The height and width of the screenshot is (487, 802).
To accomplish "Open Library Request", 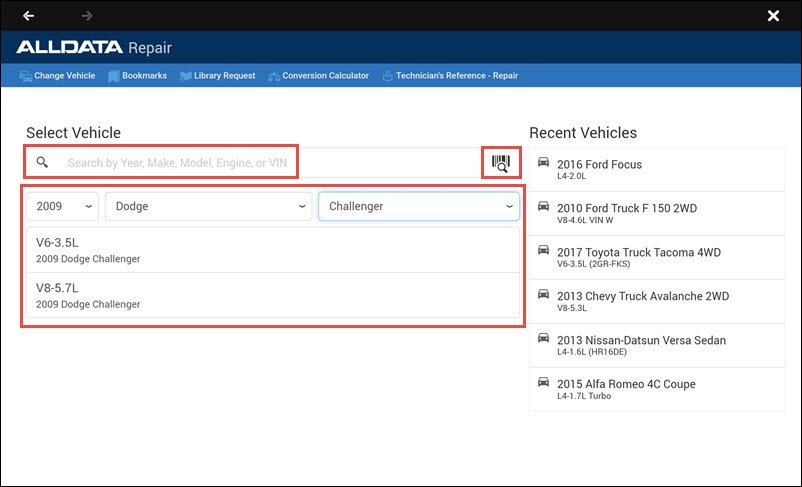I will pyautogui.click(x=217, y=76).
